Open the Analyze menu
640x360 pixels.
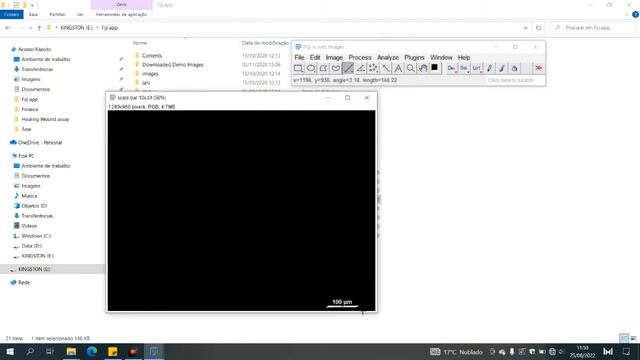(388, 58)
